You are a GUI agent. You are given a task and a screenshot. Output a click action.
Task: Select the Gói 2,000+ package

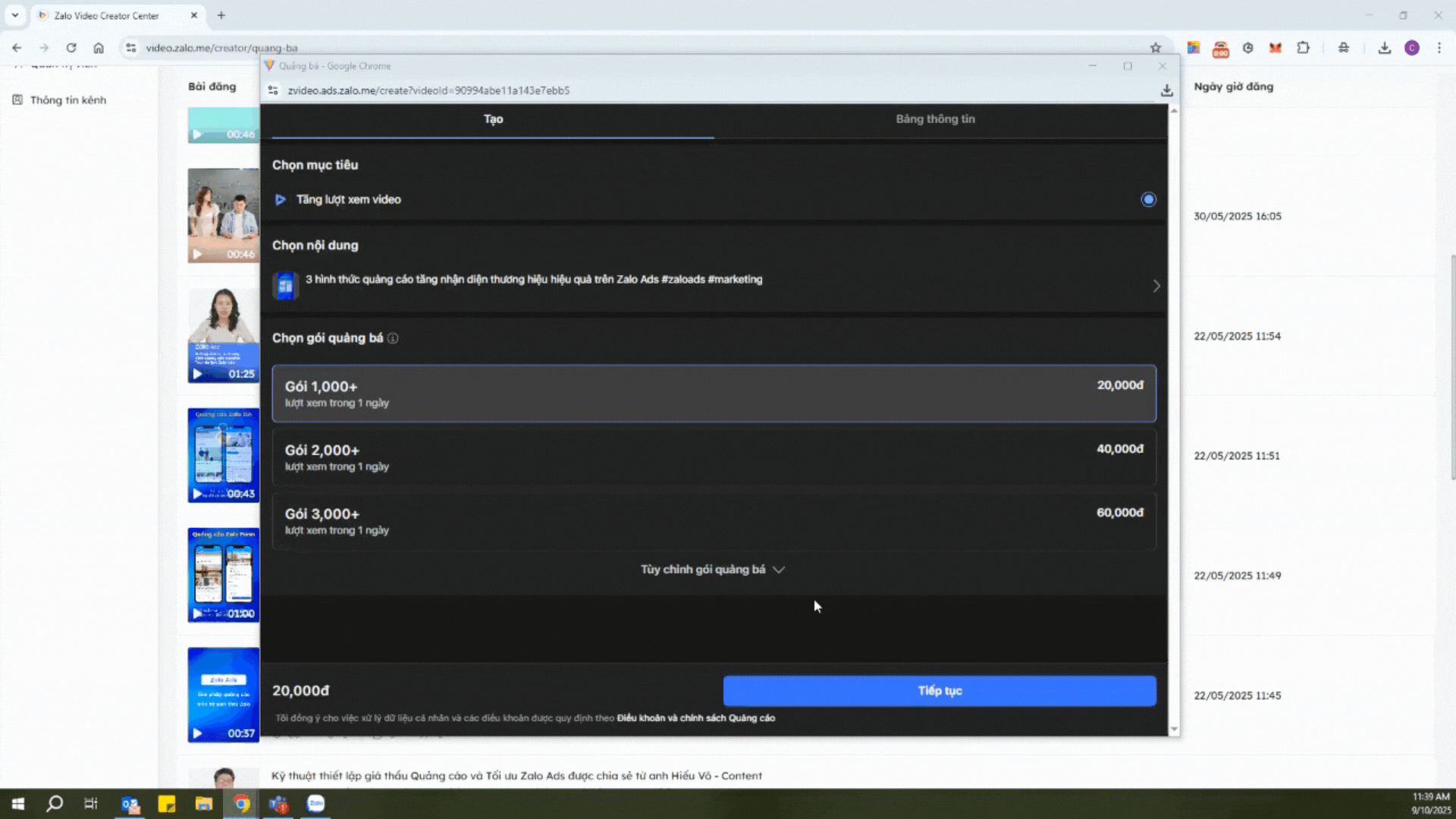(x=714, y=457)
